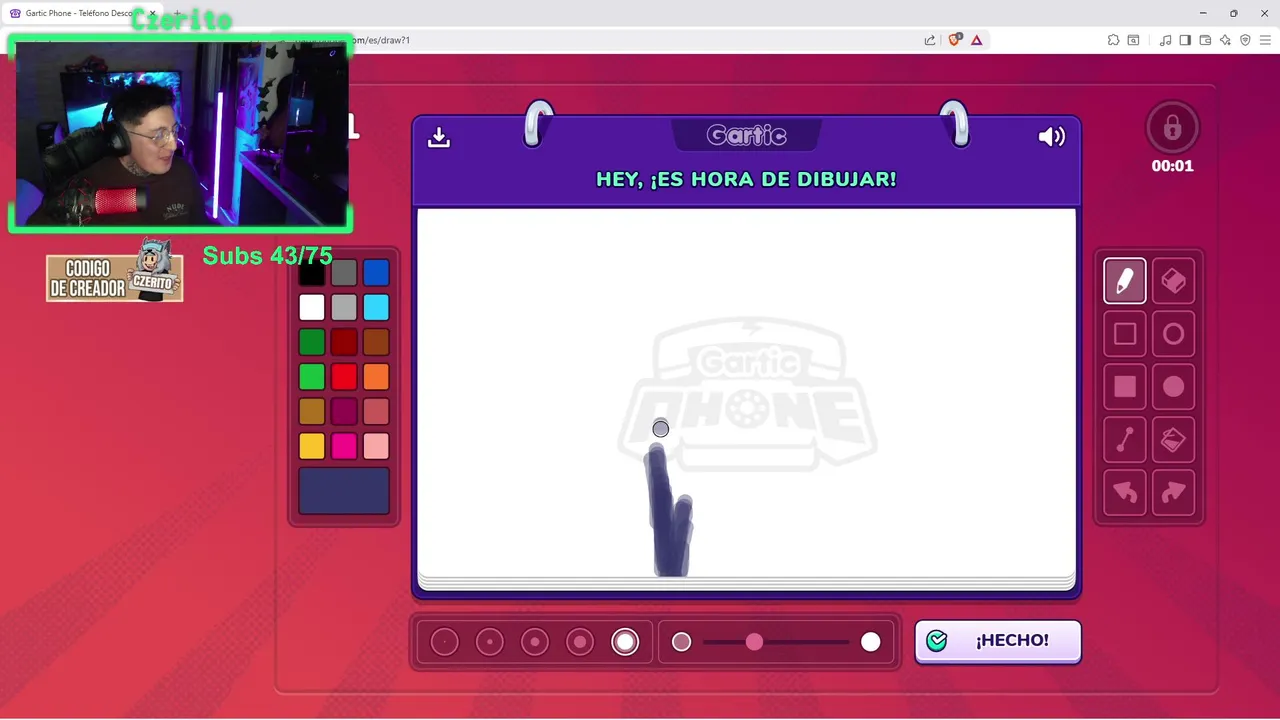Pick the yellow color swatch

312,446
